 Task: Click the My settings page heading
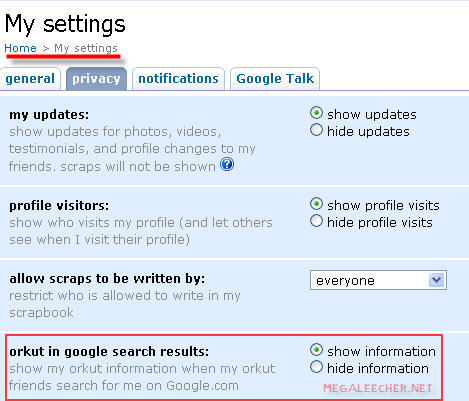pyautogui.click(x=65, y=24)
